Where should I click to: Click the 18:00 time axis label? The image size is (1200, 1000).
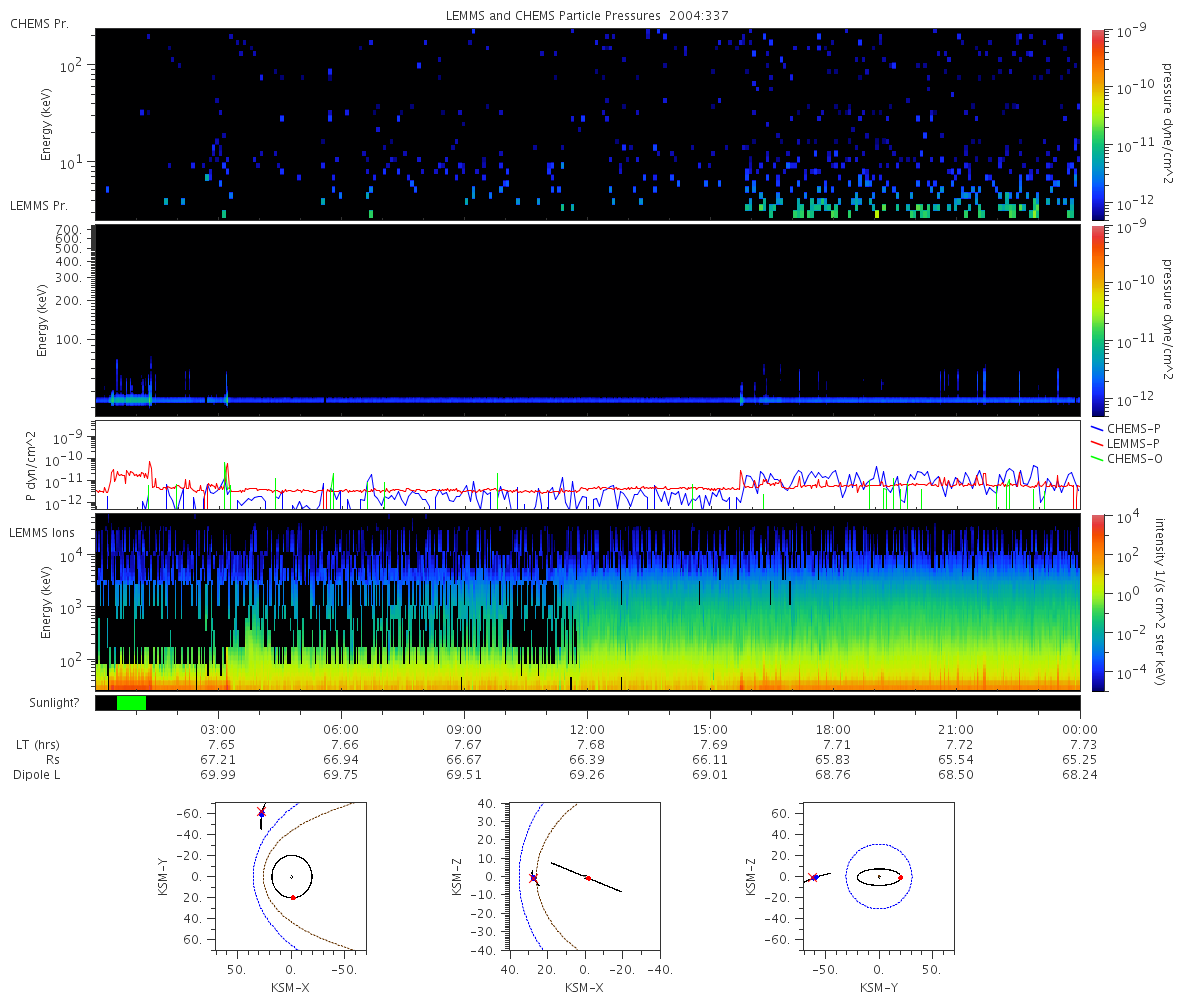(x=833, y=729)
